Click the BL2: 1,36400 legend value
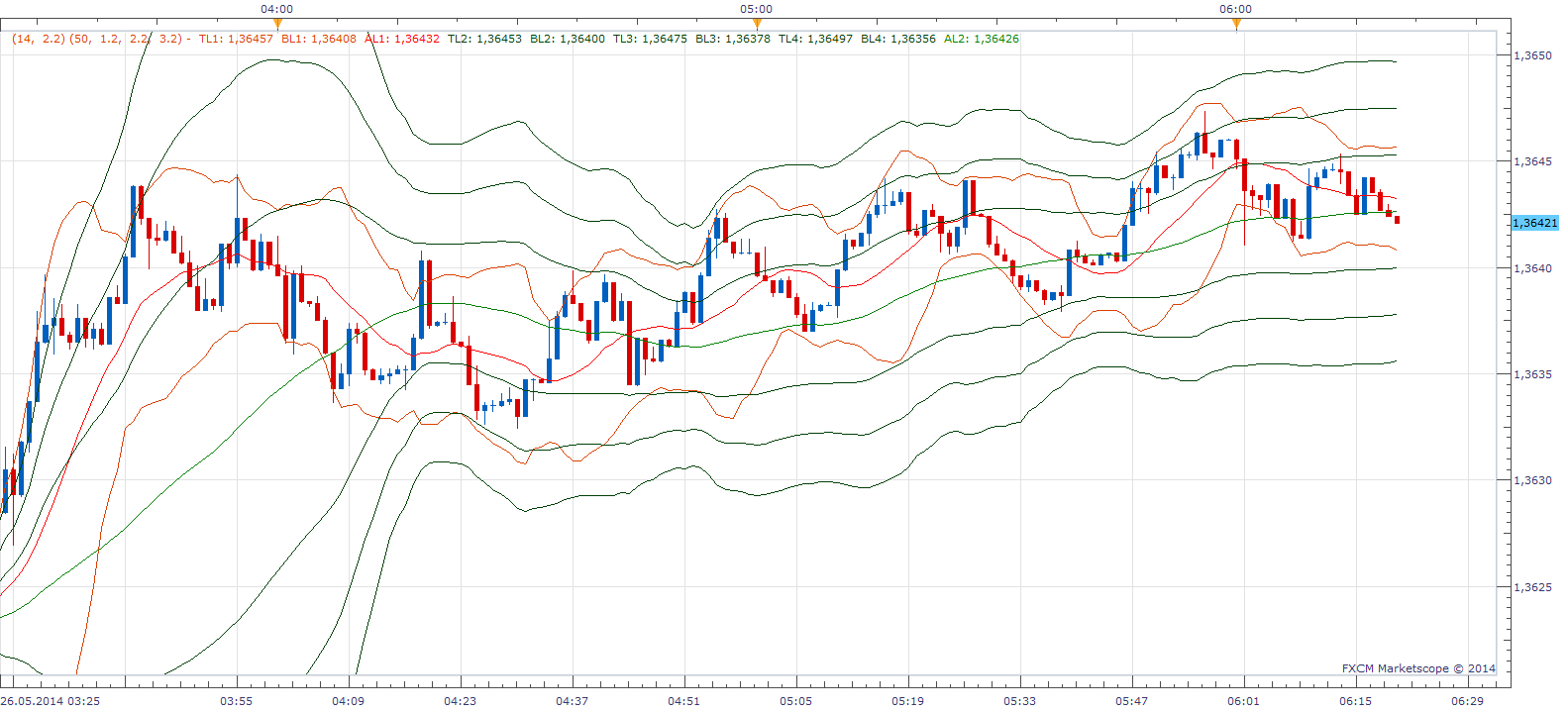Screen dimensions: 1568x713 [x=568, y=40]
